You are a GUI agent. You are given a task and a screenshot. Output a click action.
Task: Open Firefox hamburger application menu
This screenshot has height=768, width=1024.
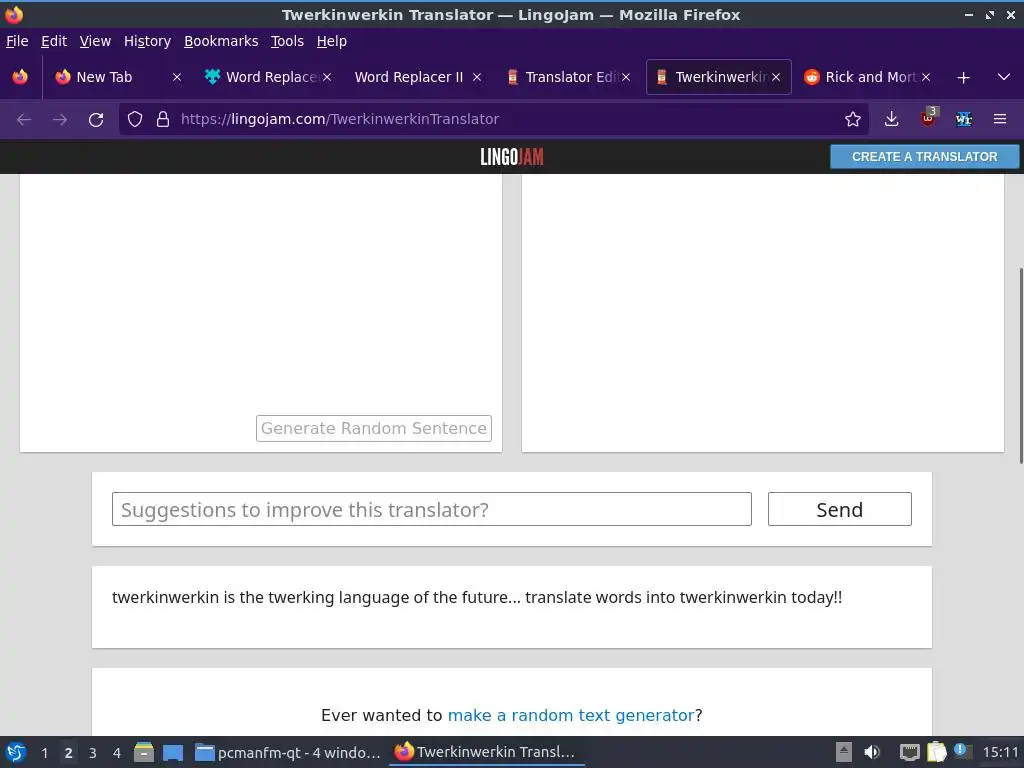pyautogui.click(x=1000, y=120)
